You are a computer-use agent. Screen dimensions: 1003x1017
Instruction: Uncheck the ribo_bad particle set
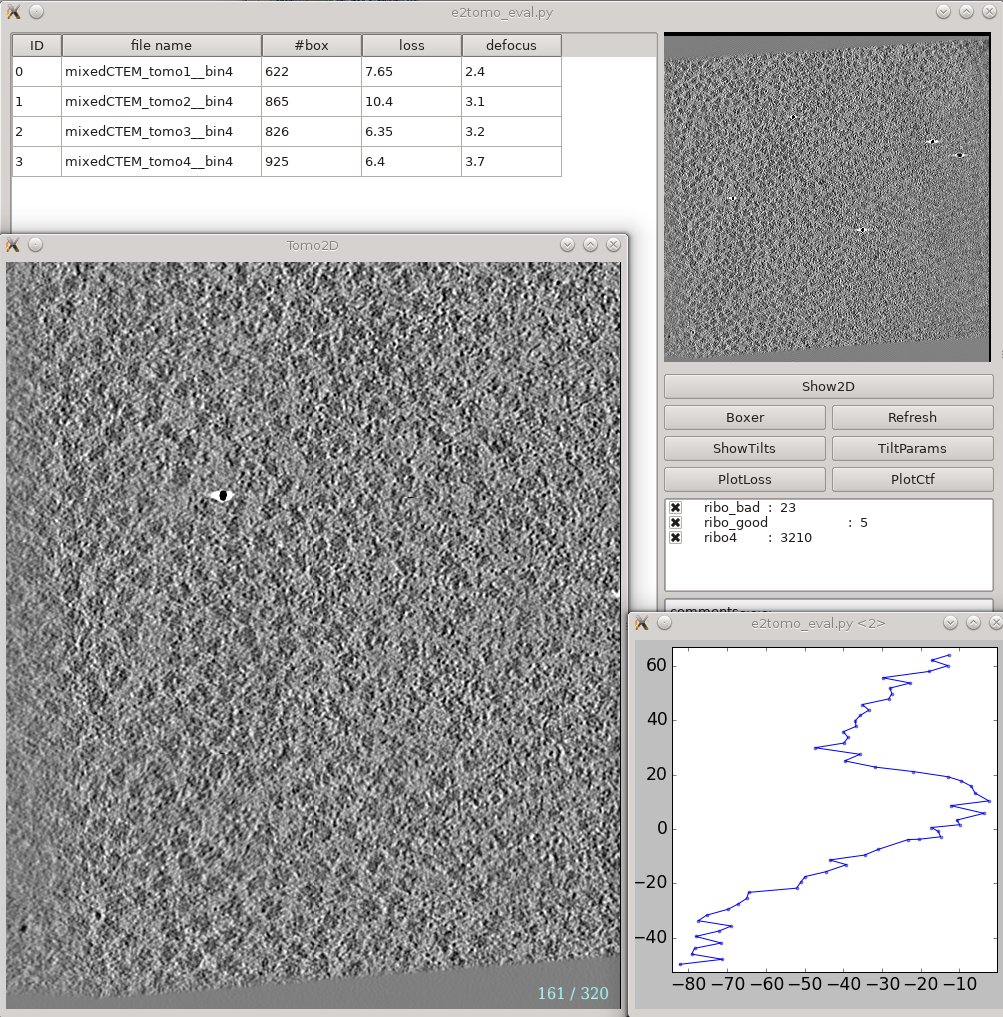676,508
